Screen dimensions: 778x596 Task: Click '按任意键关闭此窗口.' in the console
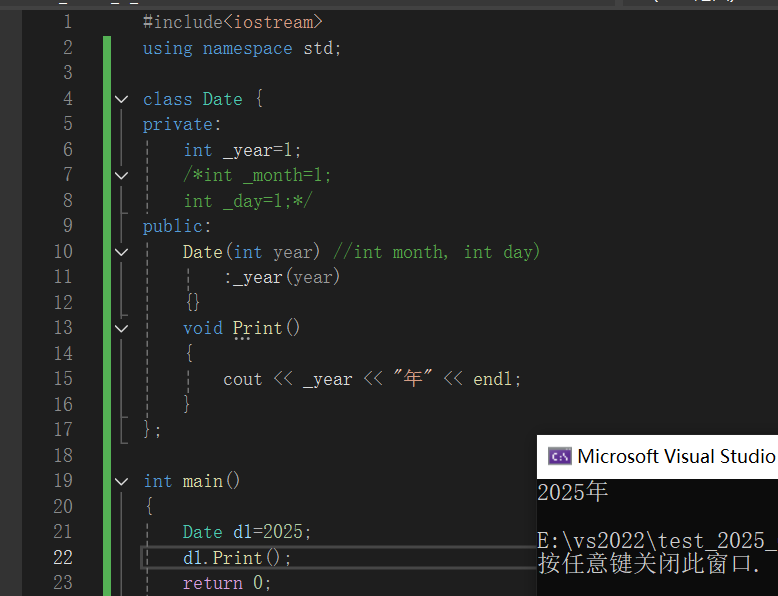click(x=649, y=563)
